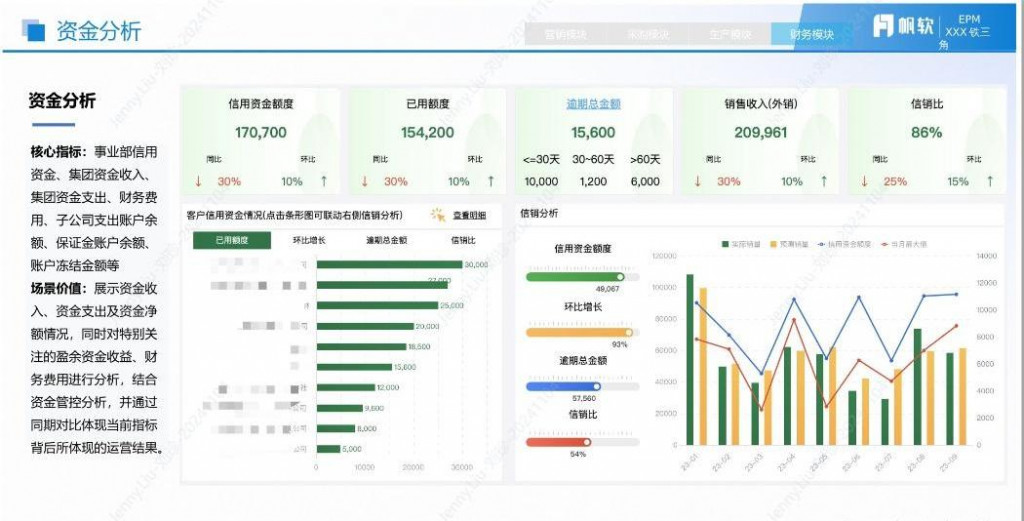Screen dimensions: 1024x521
Task: Click the blue square icon beside 资金分析 title
Action: tap(33, 30)
